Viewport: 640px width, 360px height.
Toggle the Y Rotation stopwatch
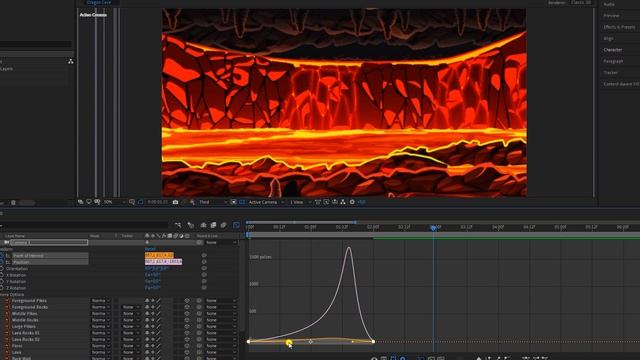tap(2, 282)
